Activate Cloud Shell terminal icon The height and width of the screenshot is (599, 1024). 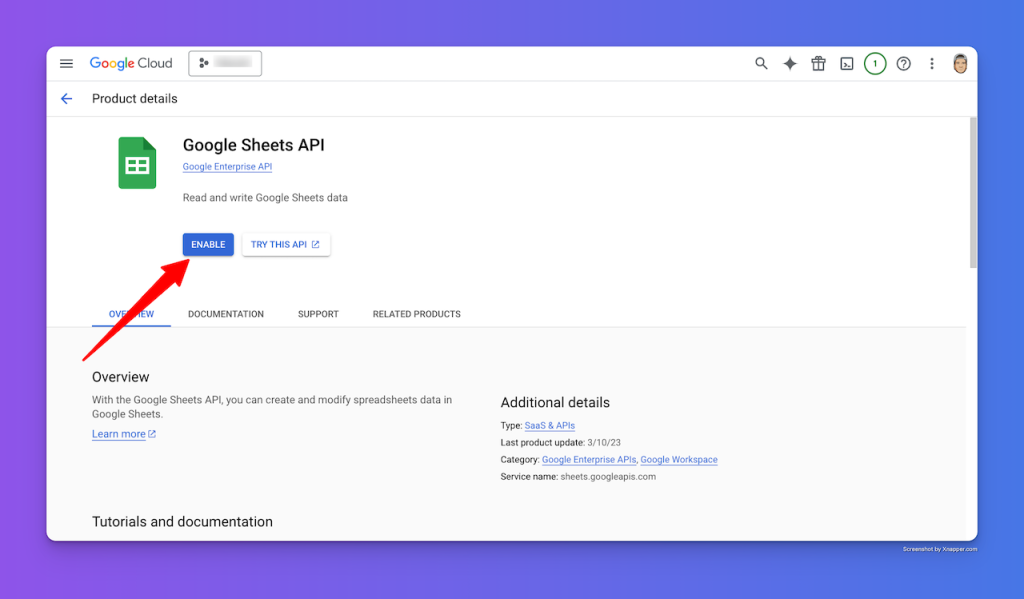point(846,63)
